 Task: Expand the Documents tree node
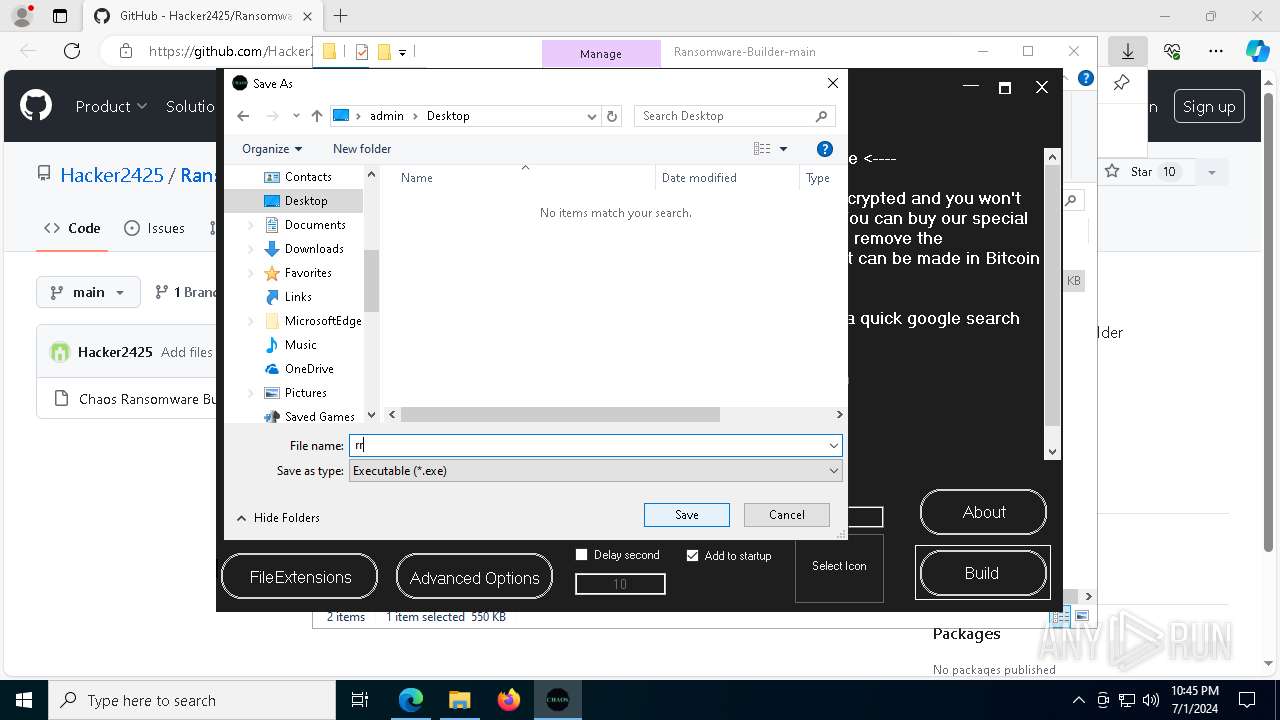pos(251,225)
